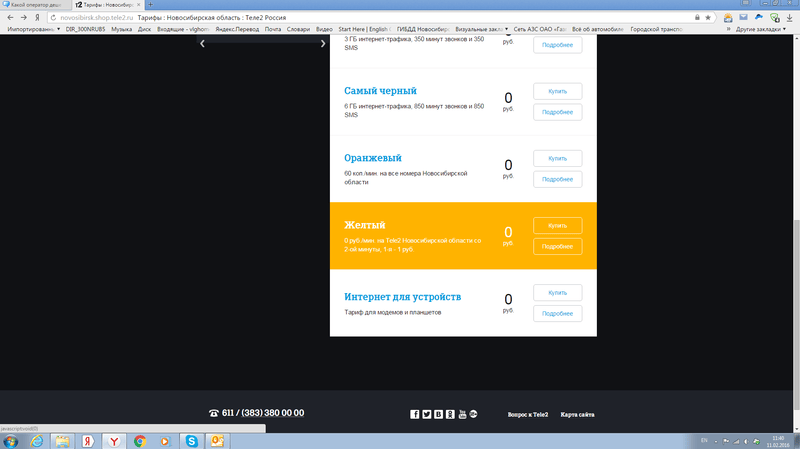Screen dimensions: 800x449
Task: Open the 'DIR_300NRUB5' bookmark
Action: (x=85, y=29)
